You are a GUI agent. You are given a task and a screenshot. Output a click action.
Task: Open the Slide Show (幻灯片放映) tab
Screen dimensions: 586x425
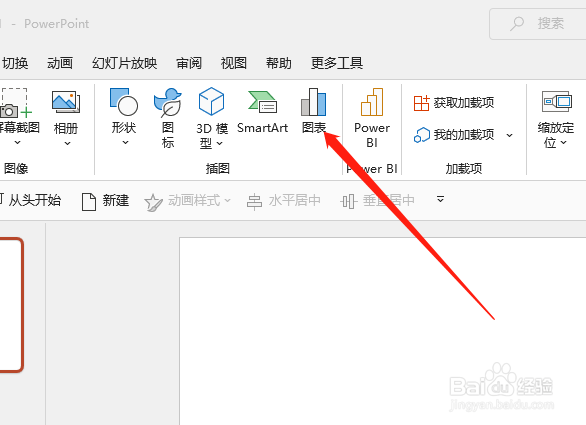[x=124, y=63]
